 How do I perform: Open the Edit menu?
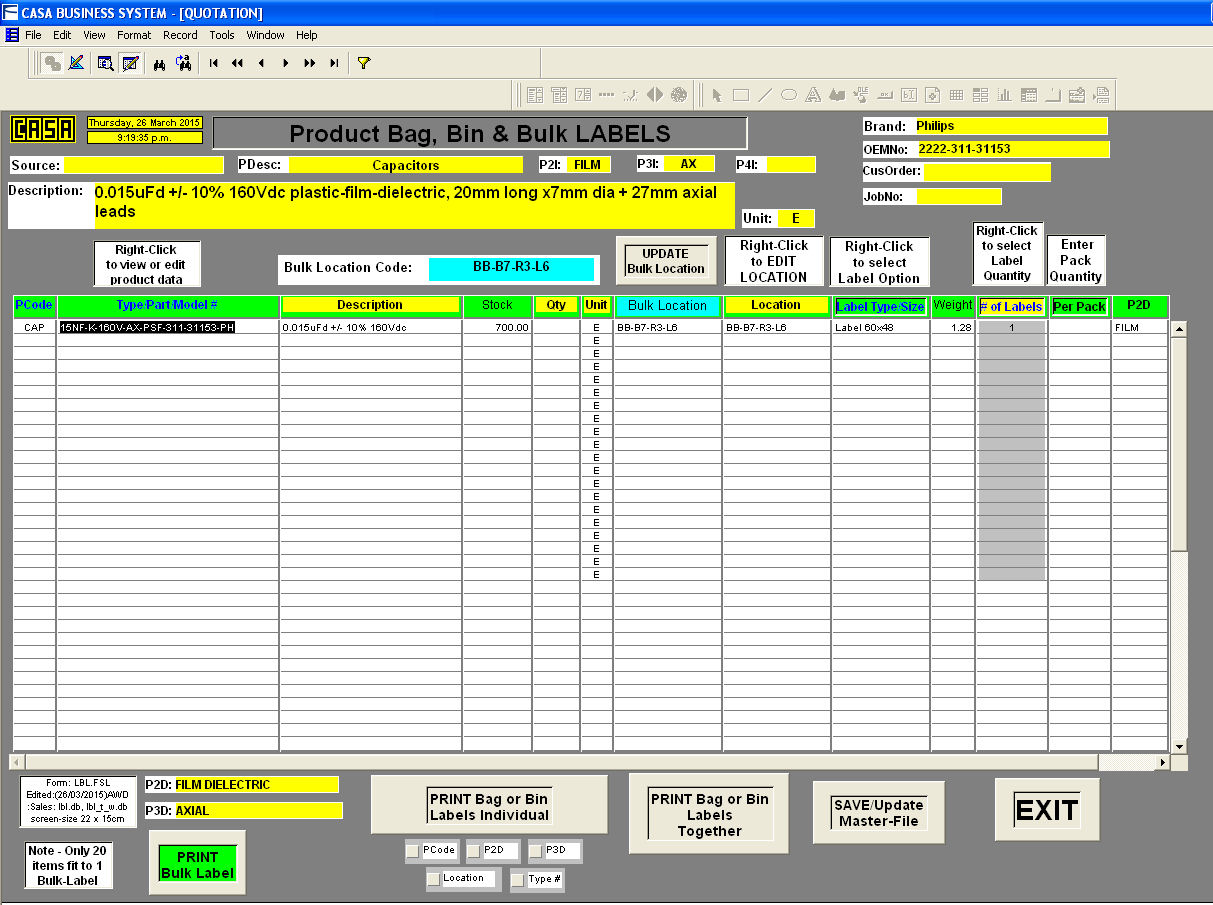click(62, 35)
